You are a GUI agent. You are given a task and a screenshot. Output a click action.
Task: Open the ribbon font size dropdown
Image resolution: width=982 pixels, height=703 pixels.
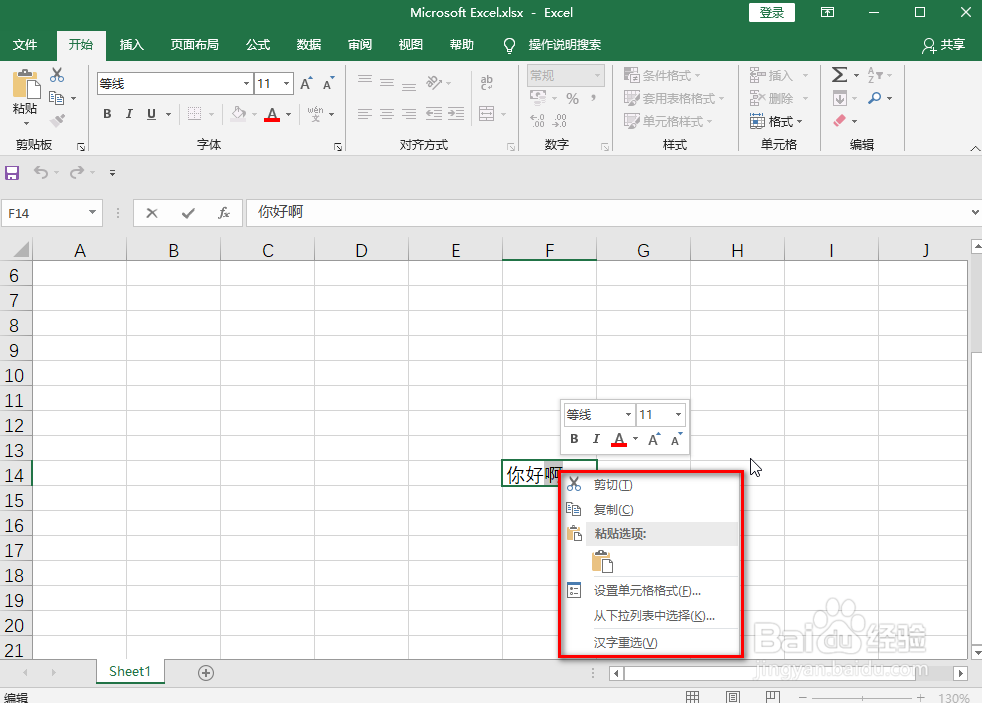tap(286, 83)
